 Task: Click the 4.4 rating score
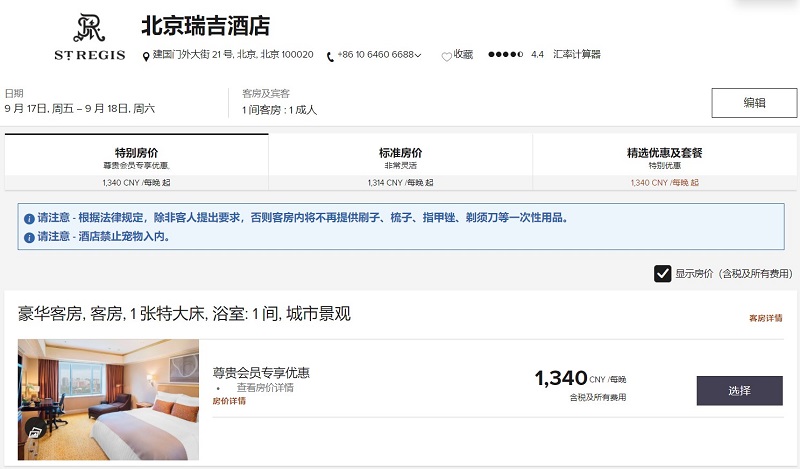(x=537, y=54)
